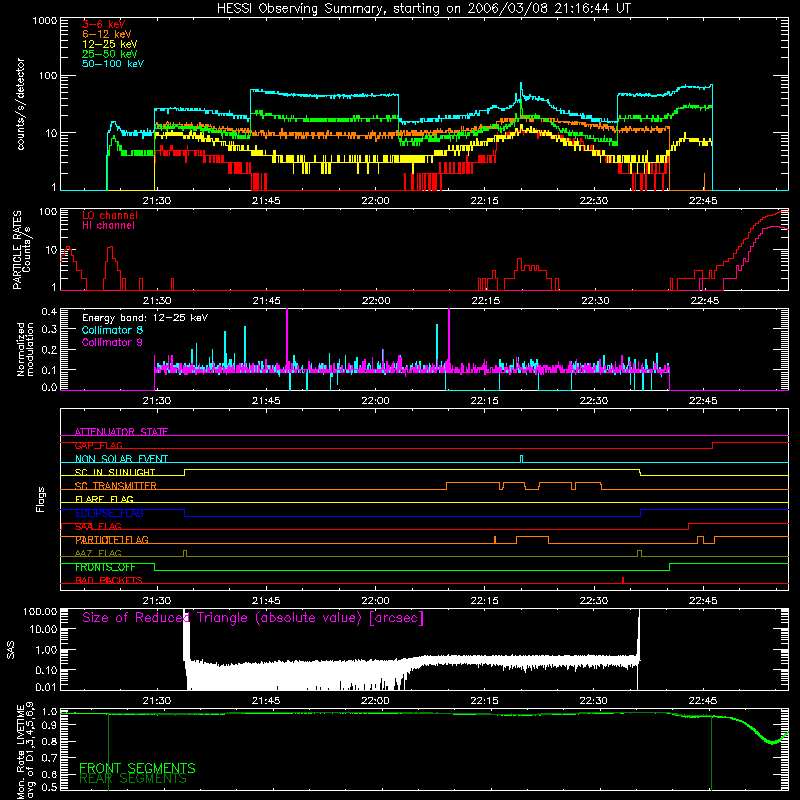Click the NON_SOLAR_EVENT pulse near 22:20
The width and height of the screenshot is (800, 800).
click(x=521, y=458)
